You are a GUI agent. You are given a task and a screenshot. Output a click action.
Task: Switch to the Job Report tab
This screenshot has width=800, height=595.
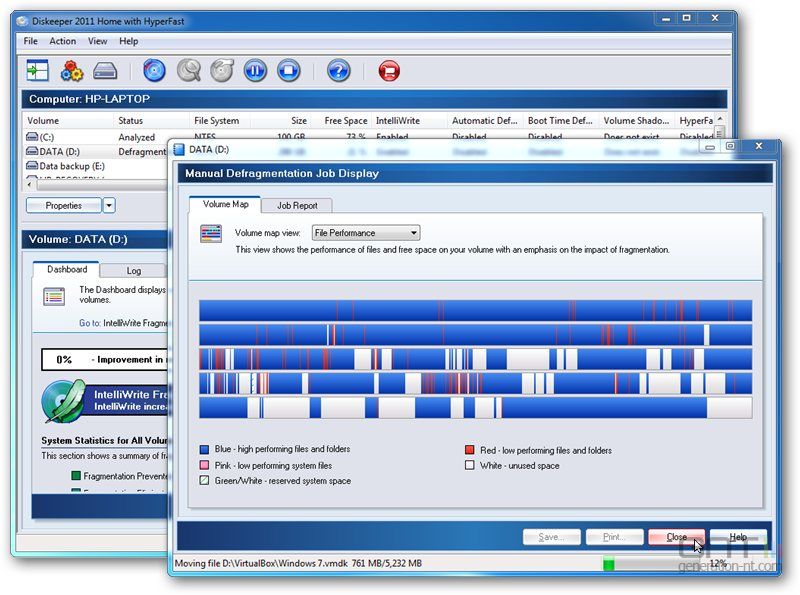[297, 205]
